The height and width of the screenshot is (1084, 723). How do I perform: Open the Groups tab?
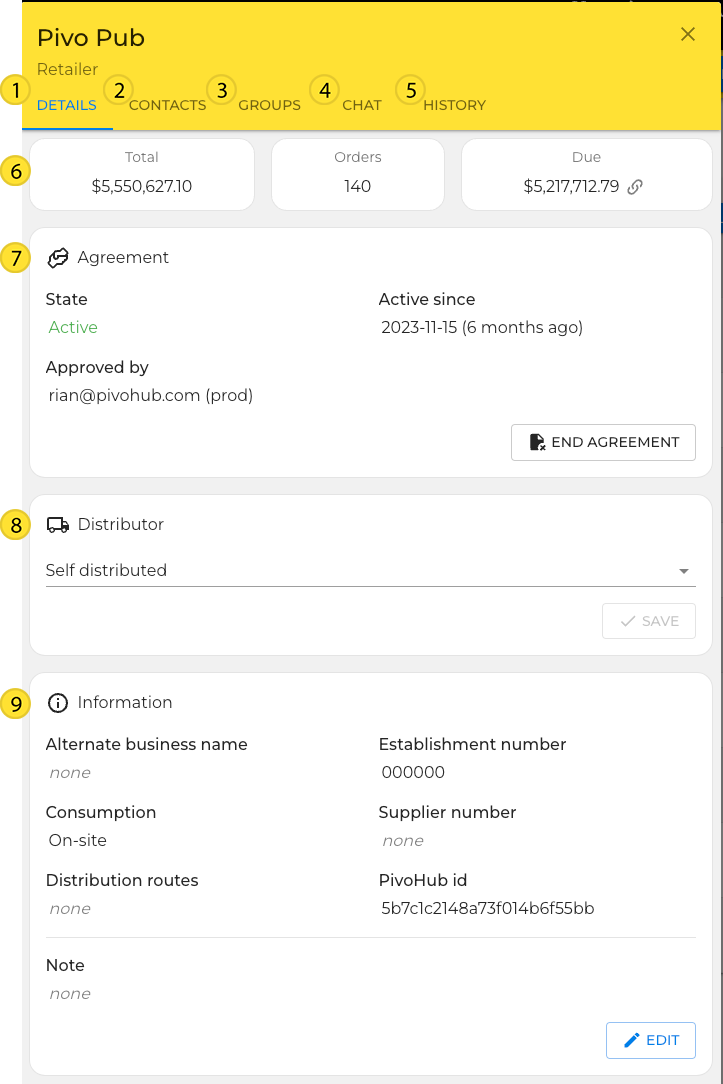[270, 105]
